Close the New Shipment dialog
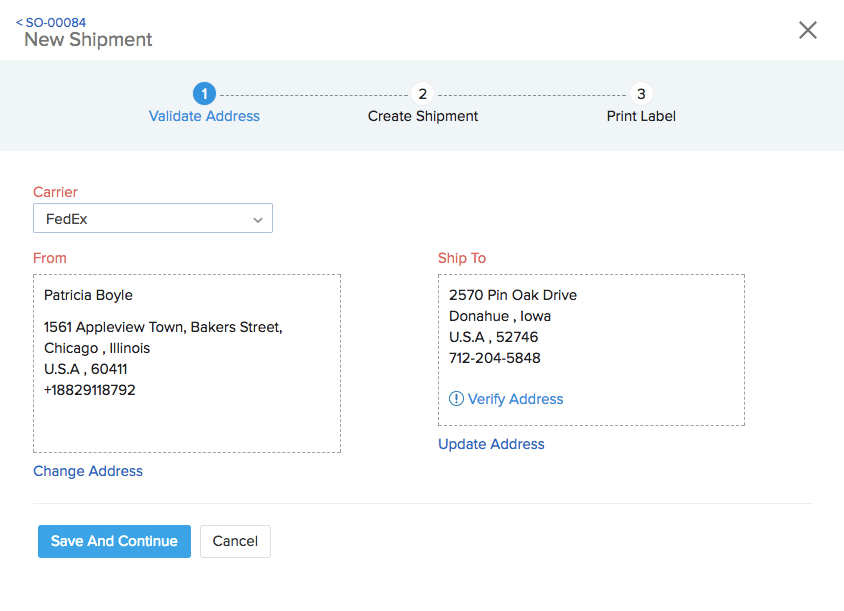844x611 pixels. [x=807, y=30]
